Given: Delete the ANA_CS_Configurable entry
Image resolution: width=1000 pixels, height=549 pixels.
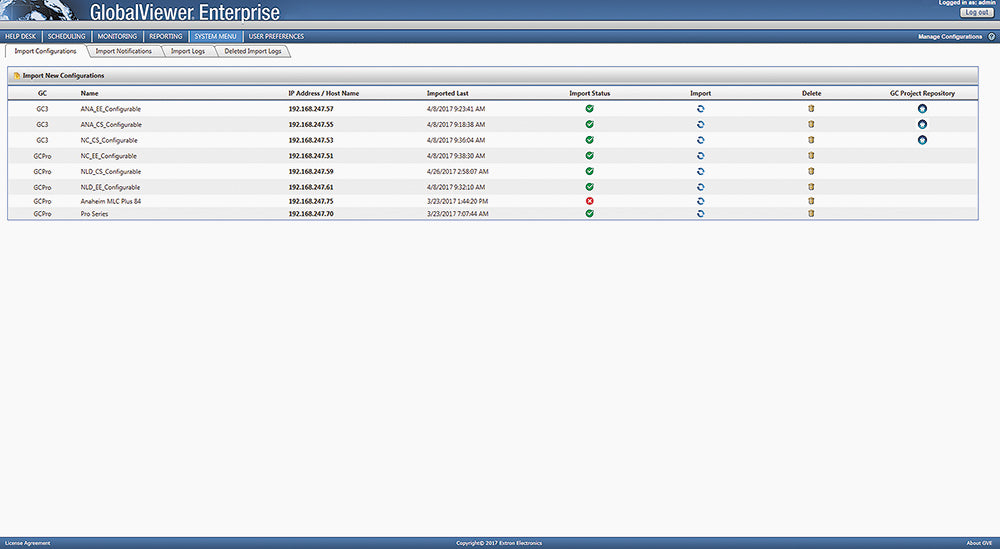Looking at the screenshot, I should 811,124.
